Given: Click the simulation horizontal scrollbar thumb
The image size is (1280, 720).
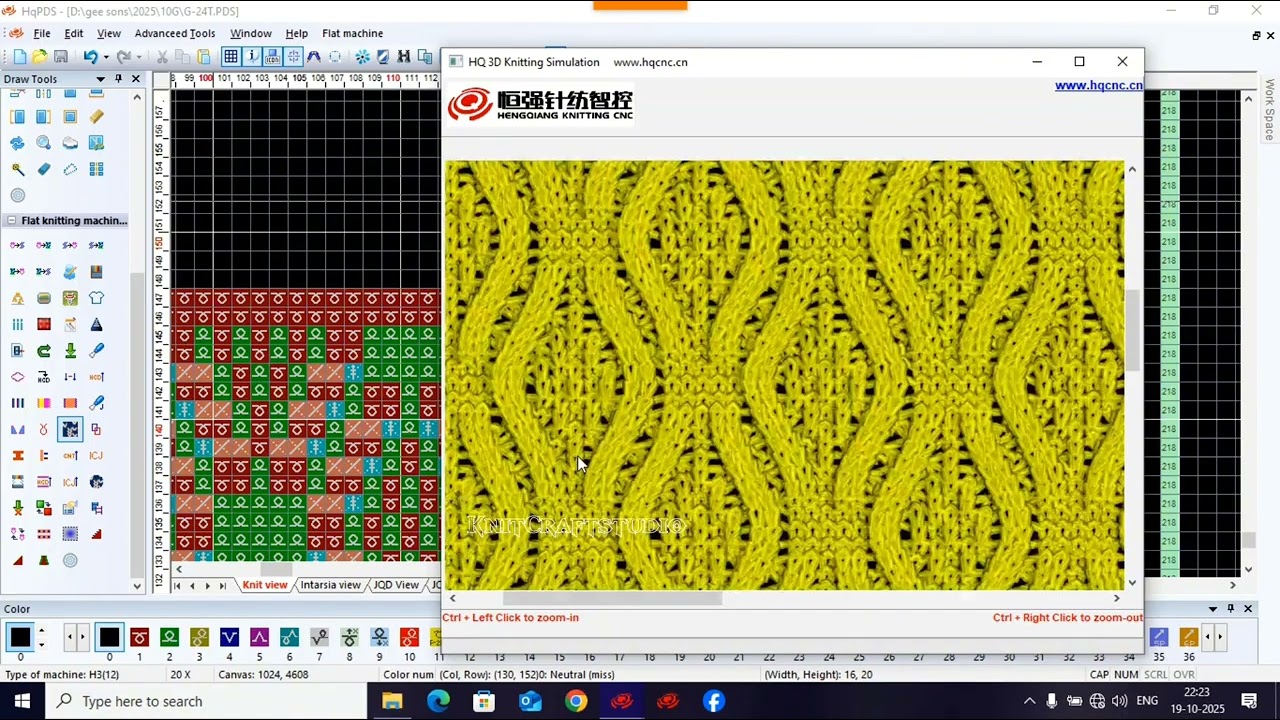Looking at the screenshot, I should (612, 598).
